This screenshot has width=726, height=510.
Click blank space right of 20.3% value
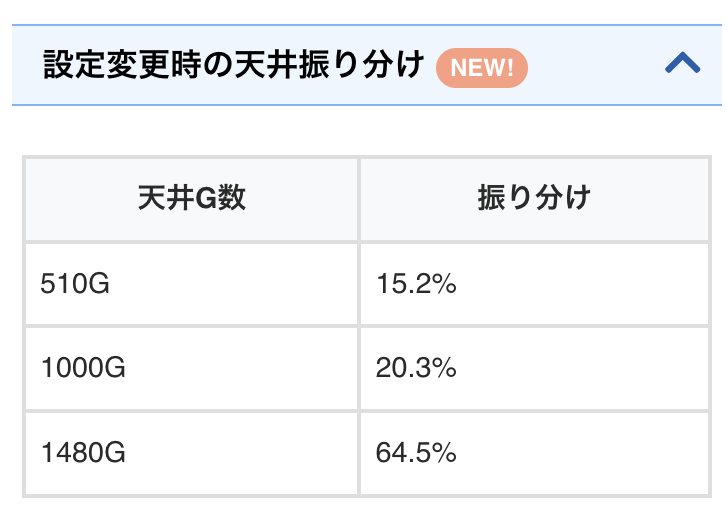click(600, 368)
